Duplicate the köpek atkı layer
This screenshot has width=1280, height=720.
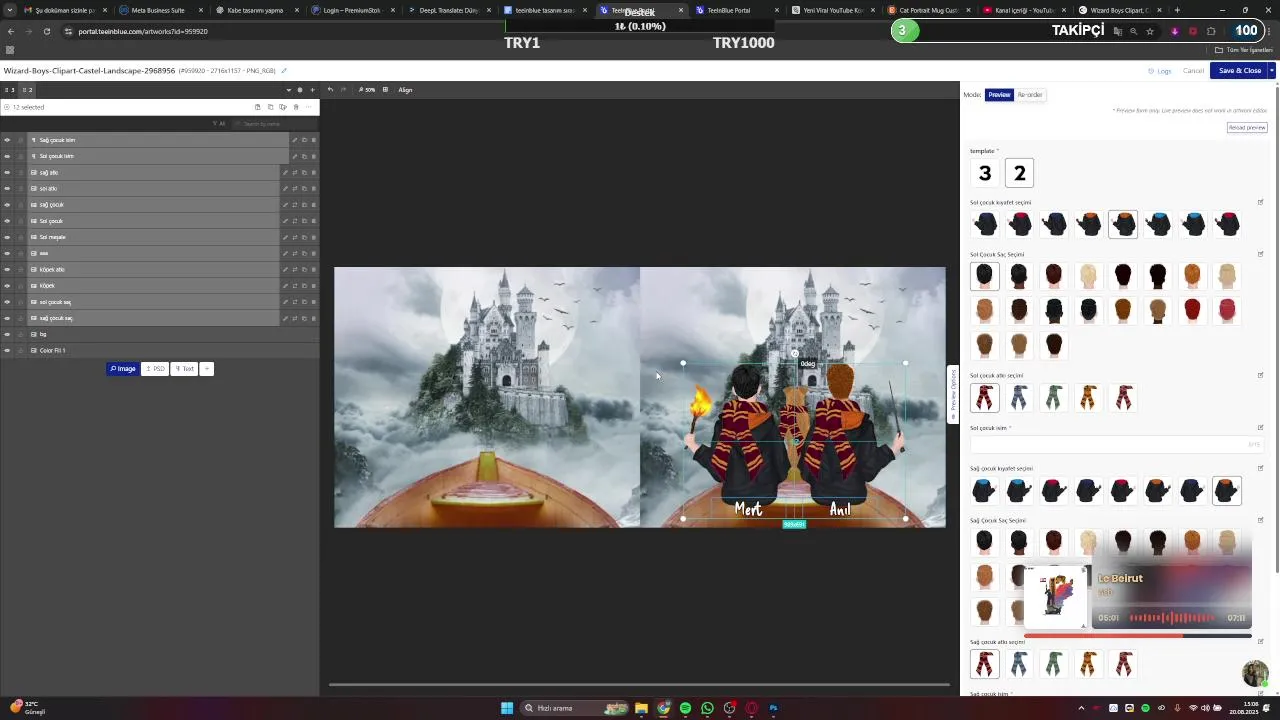tap(304, 269)
